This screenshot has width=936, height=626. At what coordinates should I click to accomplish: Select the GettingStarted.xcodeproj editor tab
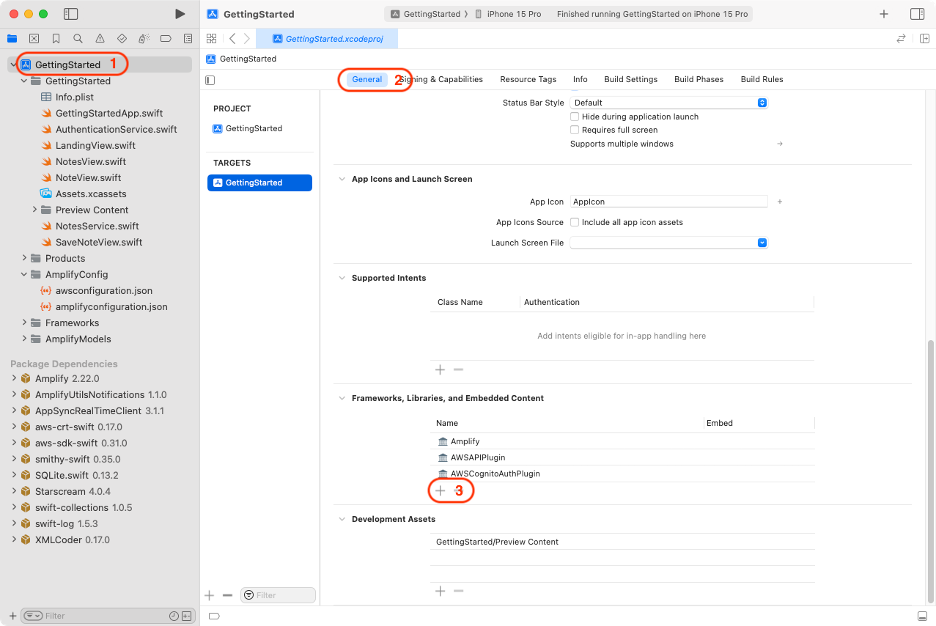click(x=327, y=39)
